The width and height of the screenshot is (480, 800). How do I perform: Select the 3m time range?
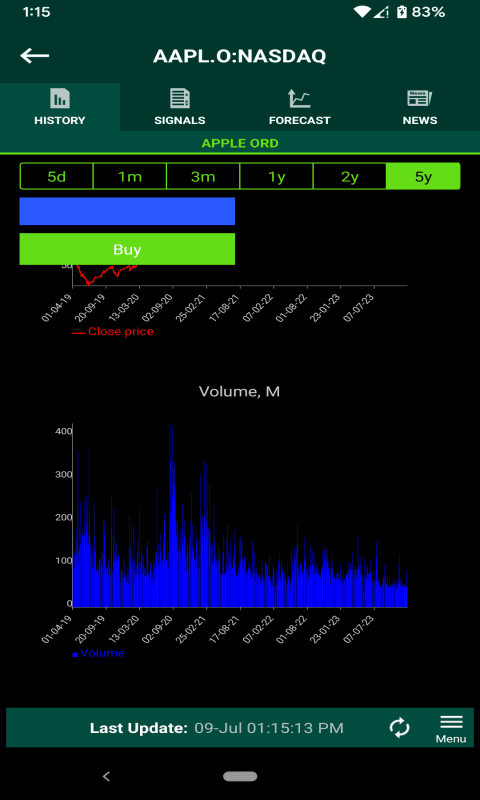pyautogui.click(x=203, y=177)
